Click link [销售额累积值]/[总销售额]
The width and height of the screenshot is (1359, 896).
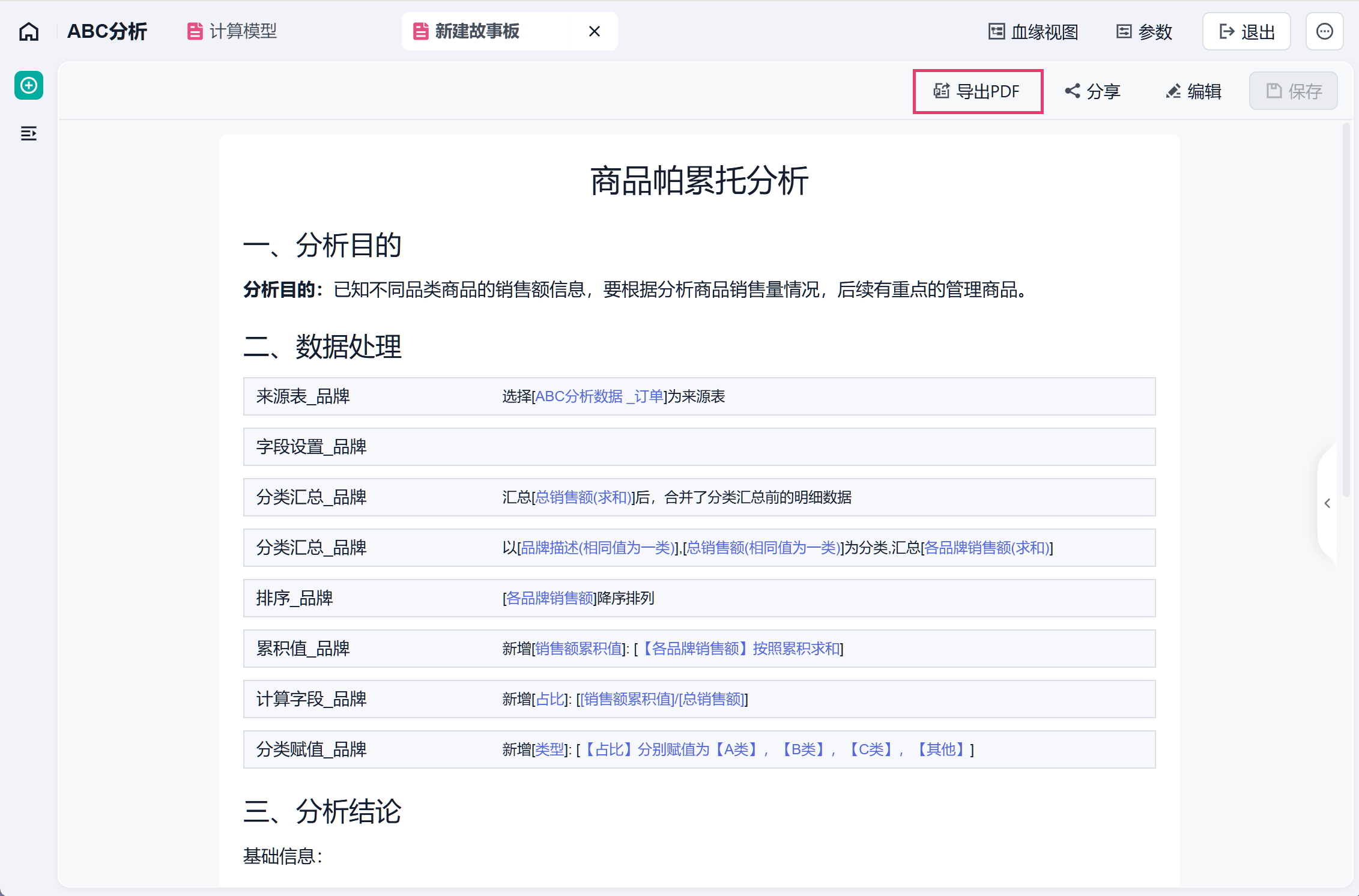pos(662,699)
